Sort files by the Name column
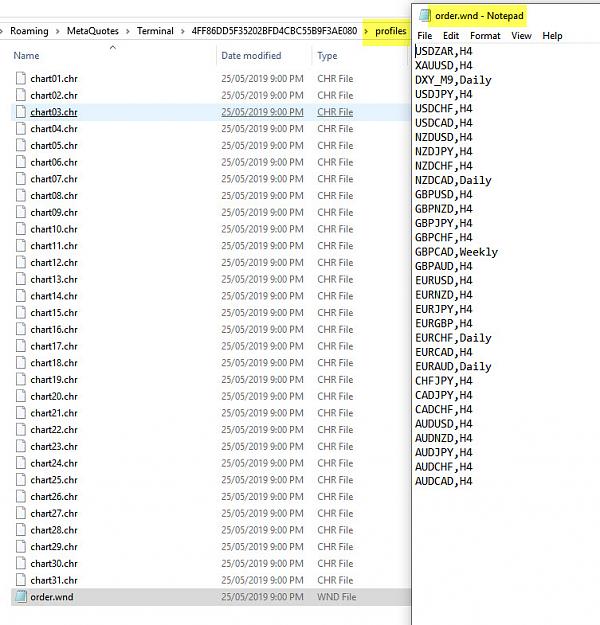This screenshot has width=600, height=625. point(26,56)
